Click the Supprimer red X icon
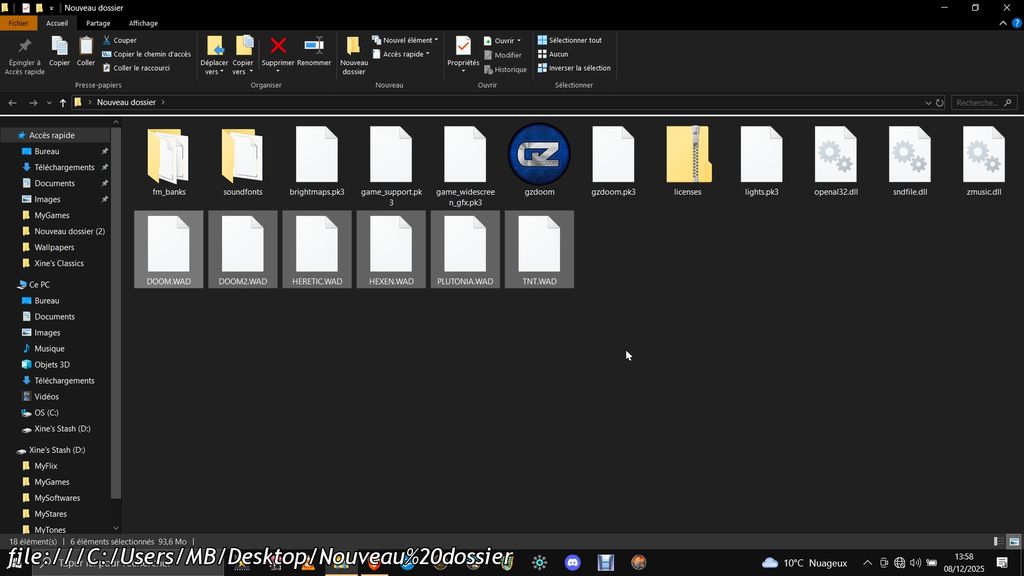Screen dimensions: 1024x576 [x=278, y=46]
